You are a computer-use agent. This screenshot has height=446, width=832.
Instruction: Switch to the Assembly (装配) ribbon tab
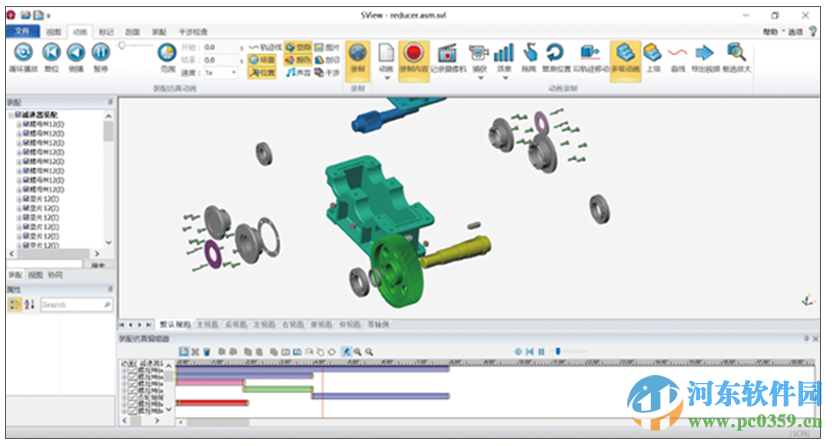pyautogui.click(x=159, y=32)
